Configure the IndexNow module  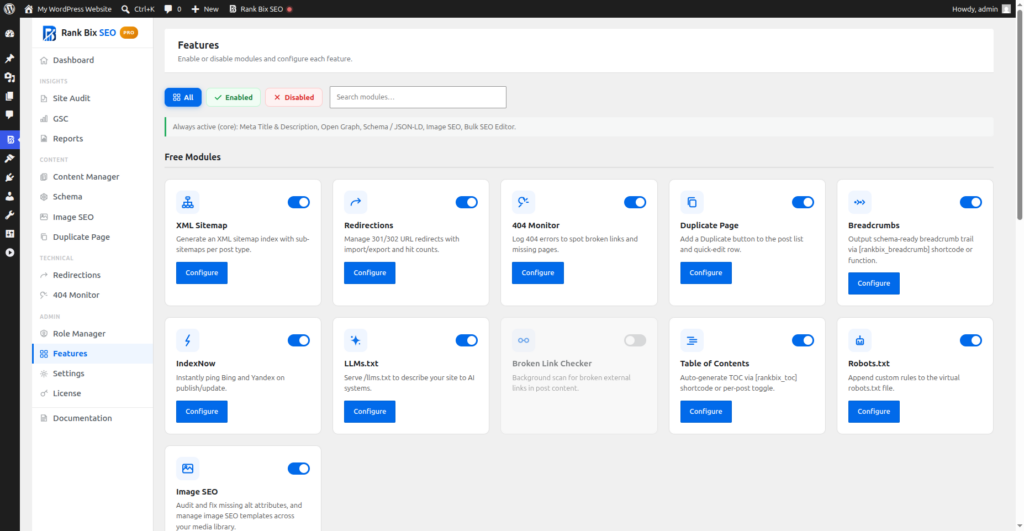click(202, 411)
